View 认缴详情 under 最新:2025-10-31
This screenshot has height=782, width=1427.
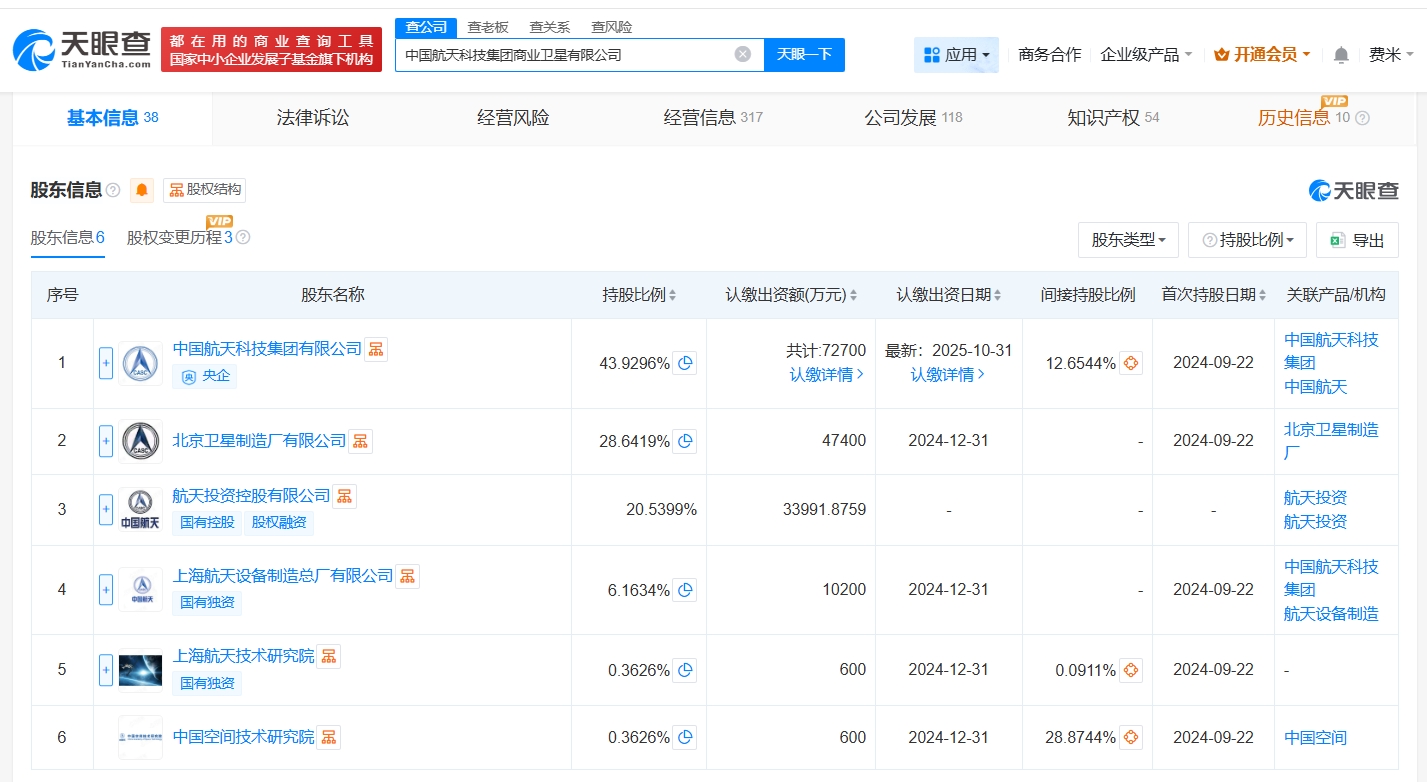click(948, 375)
